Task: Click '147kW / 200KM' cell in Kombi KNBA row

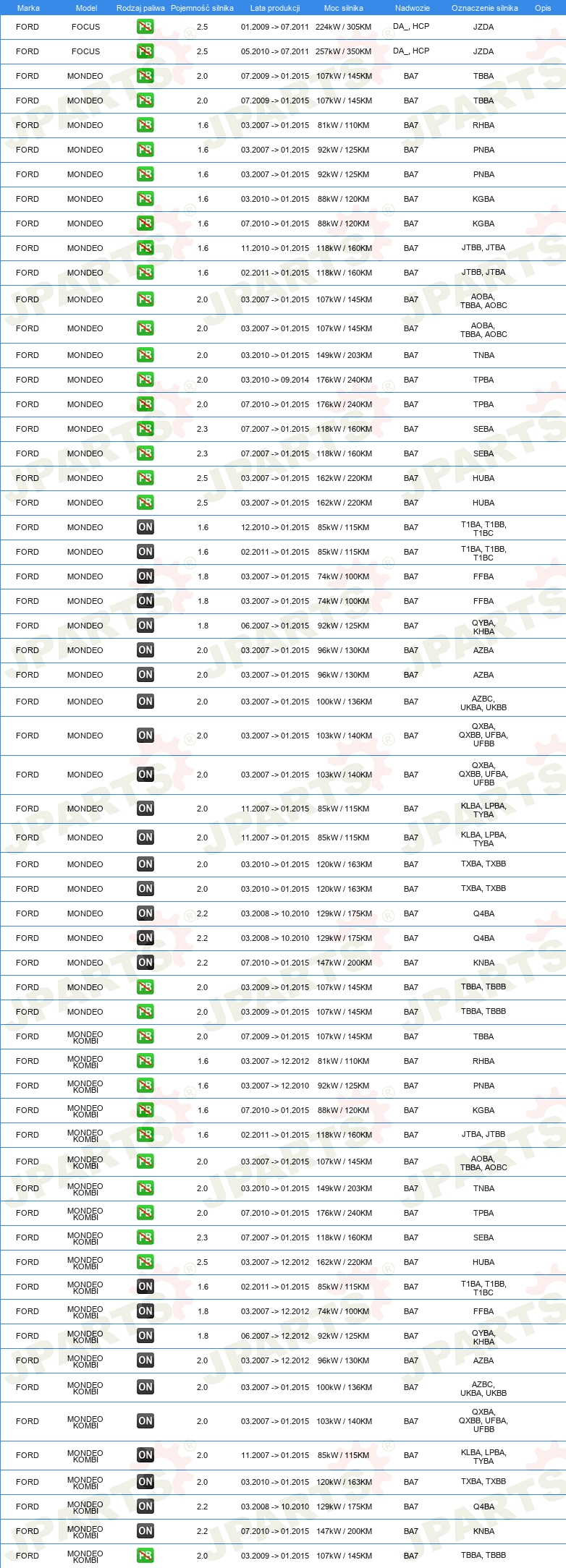Action: click(344, 1531)
